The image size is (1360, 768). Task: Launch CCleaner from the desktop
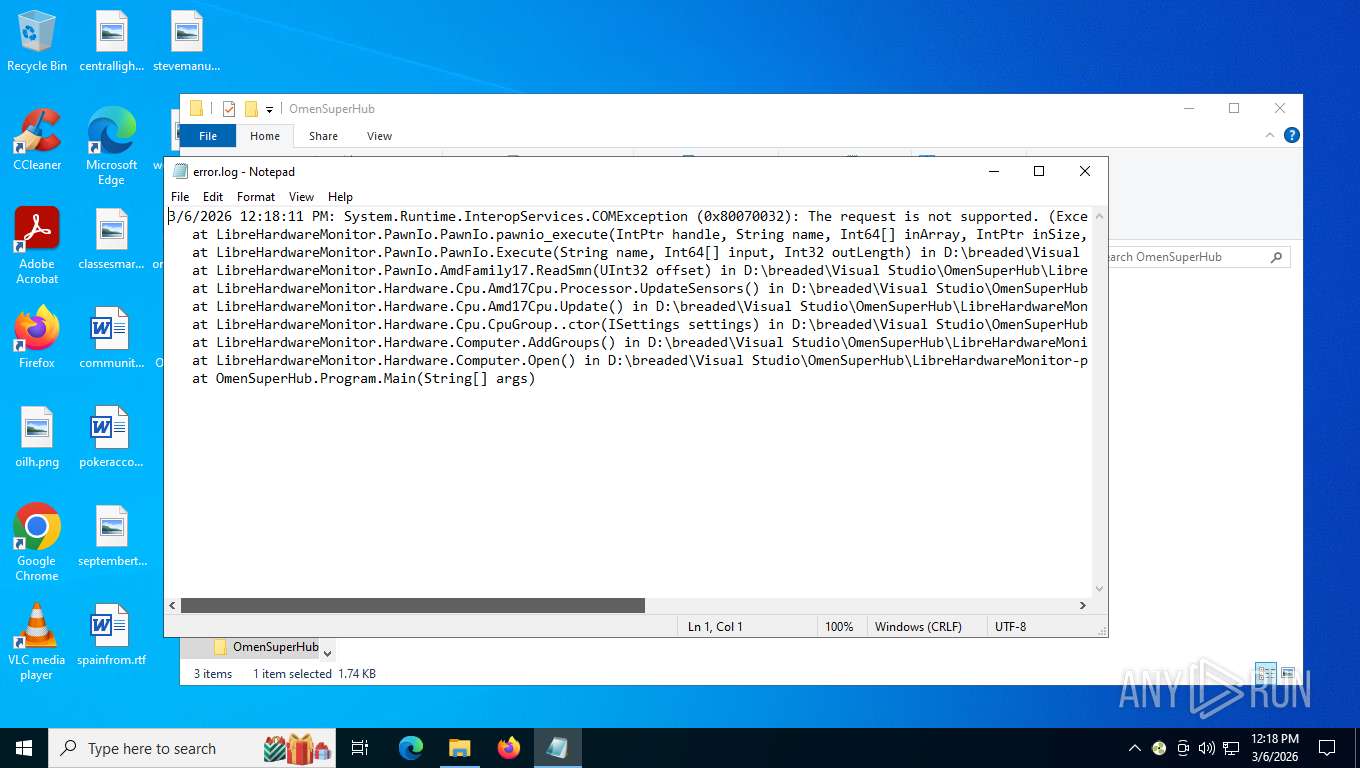pos(37,140)
